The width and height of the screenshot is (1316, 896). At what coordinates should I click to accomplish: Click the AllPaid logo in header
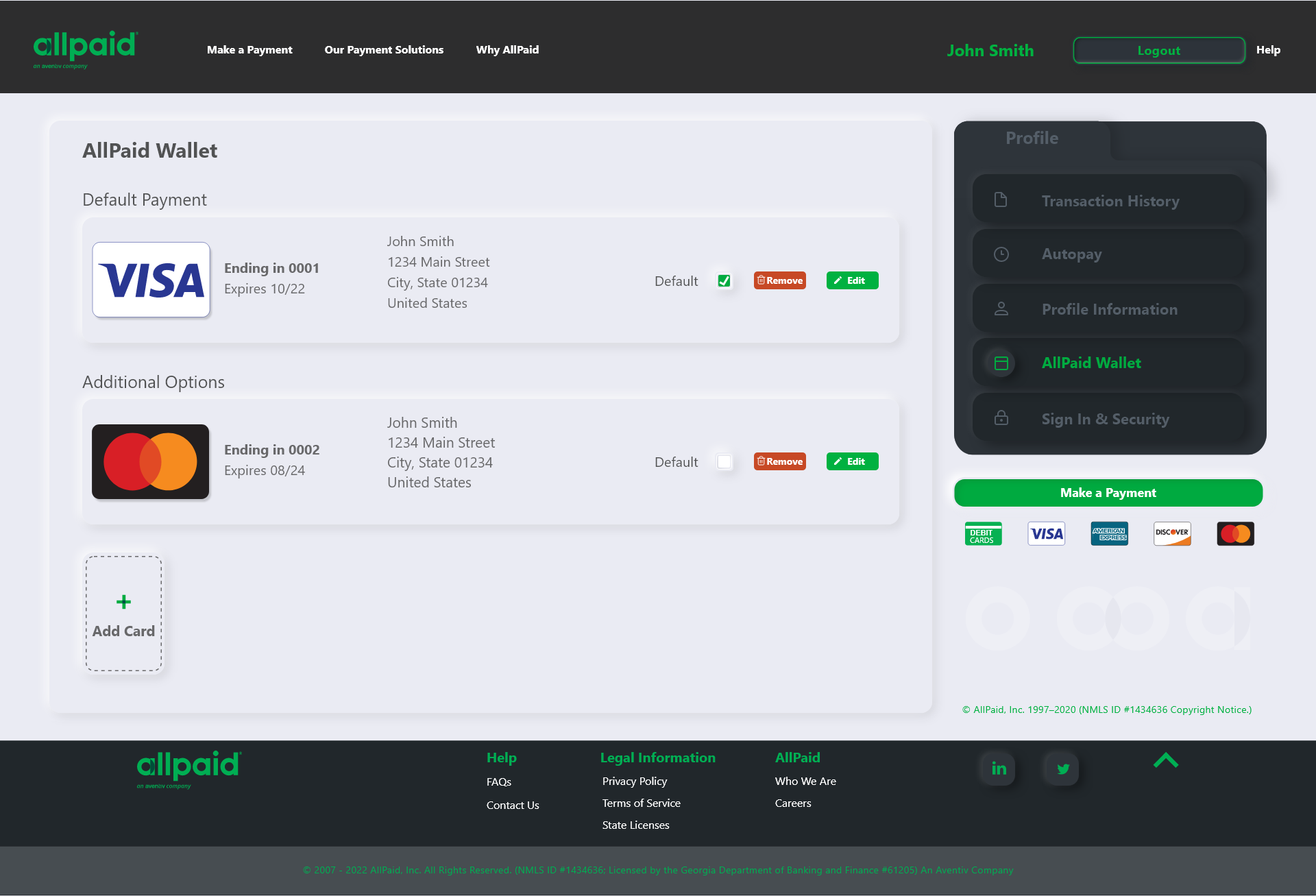point(86,49)
